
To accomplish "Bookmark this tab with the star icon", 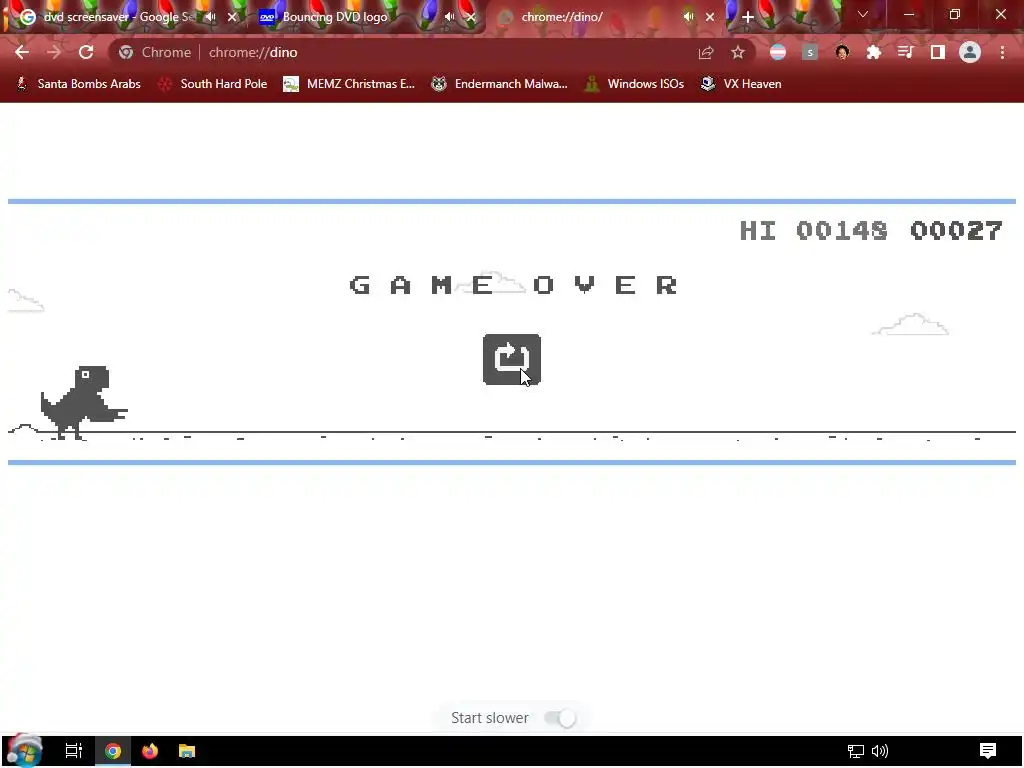I will (738, 52).
